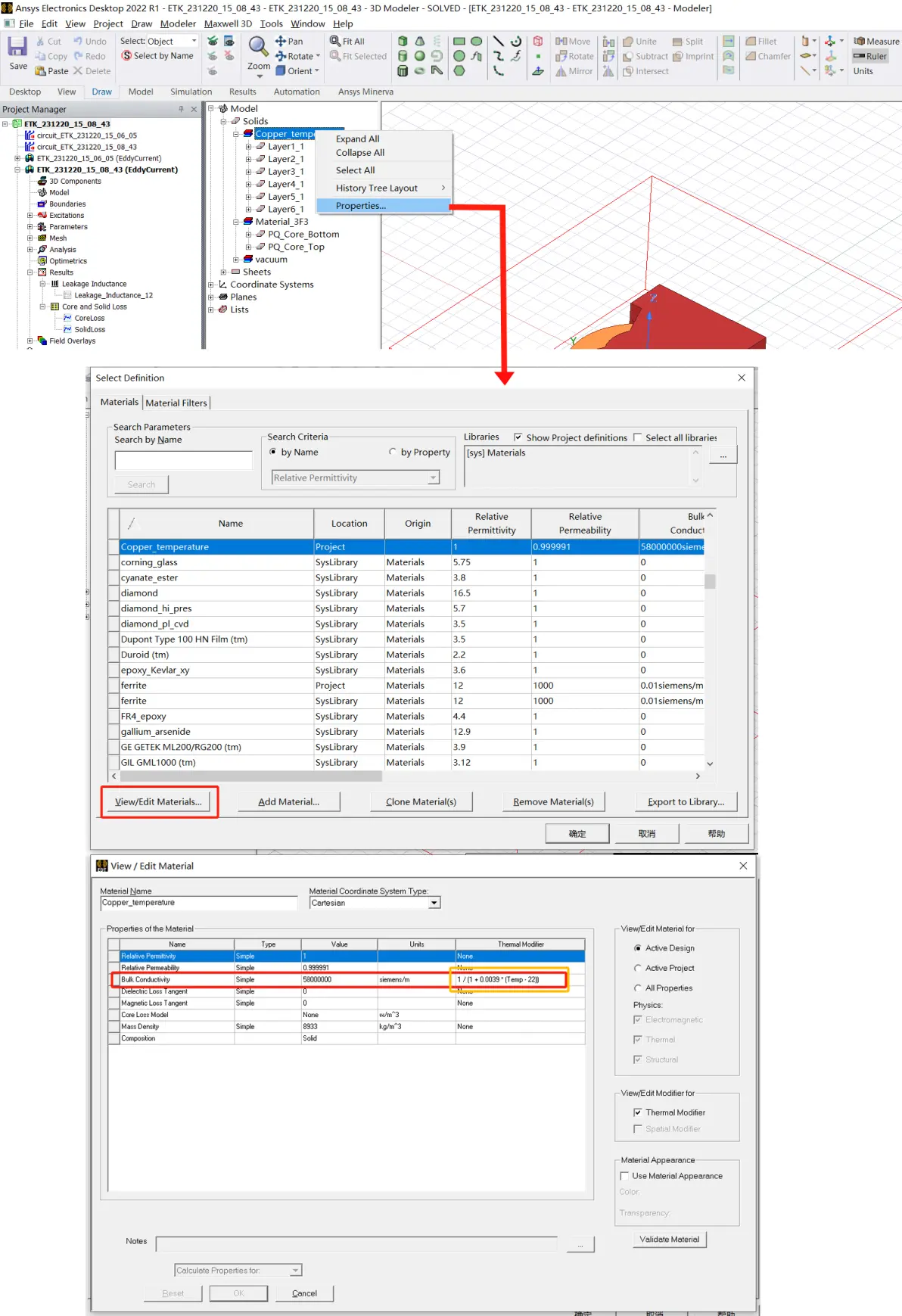902x1316 pixels.
Task: Draw a torus solid
Action: click(420, 71)
